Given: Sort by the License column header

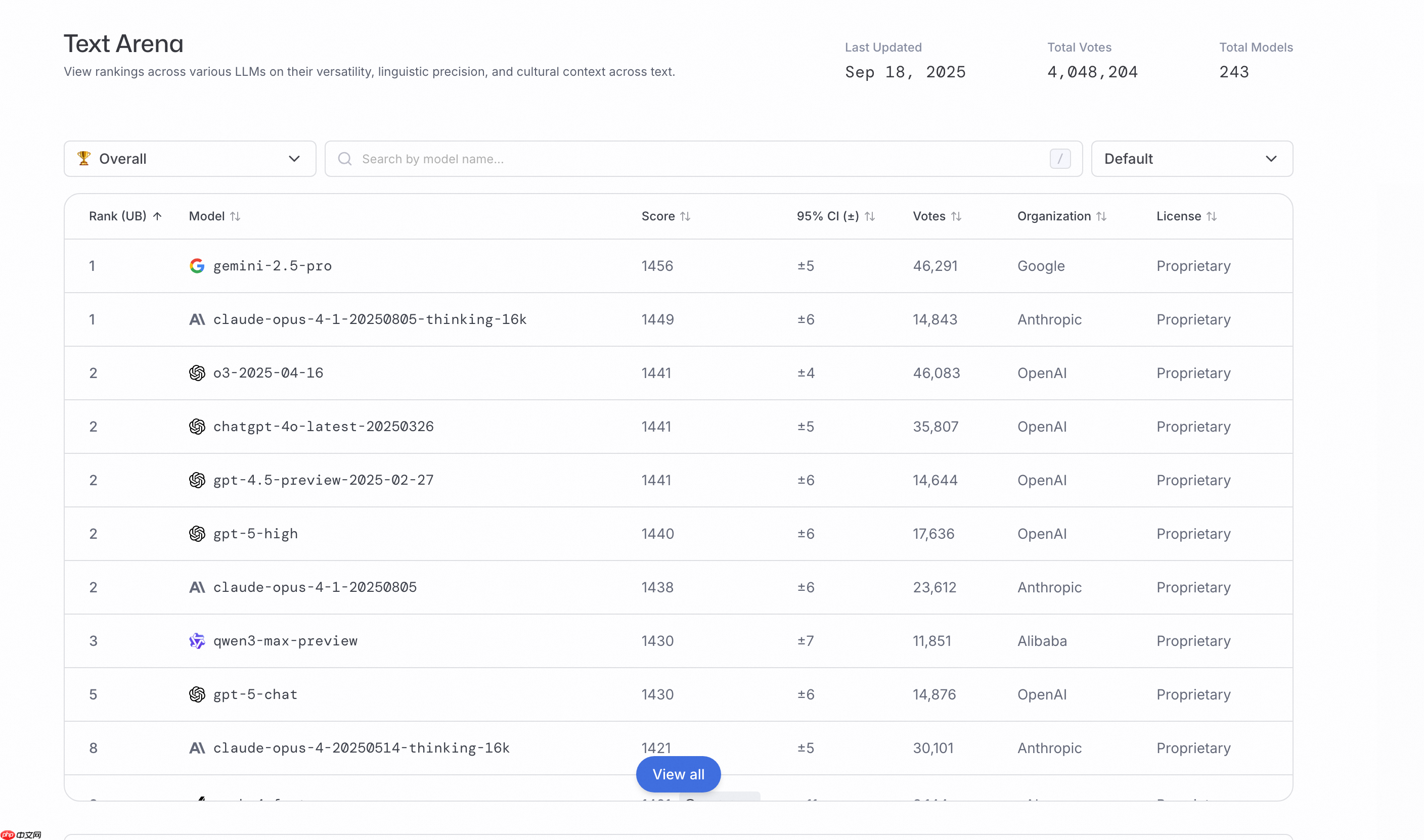Looking at the screenshot, I should coord(1186,216).
